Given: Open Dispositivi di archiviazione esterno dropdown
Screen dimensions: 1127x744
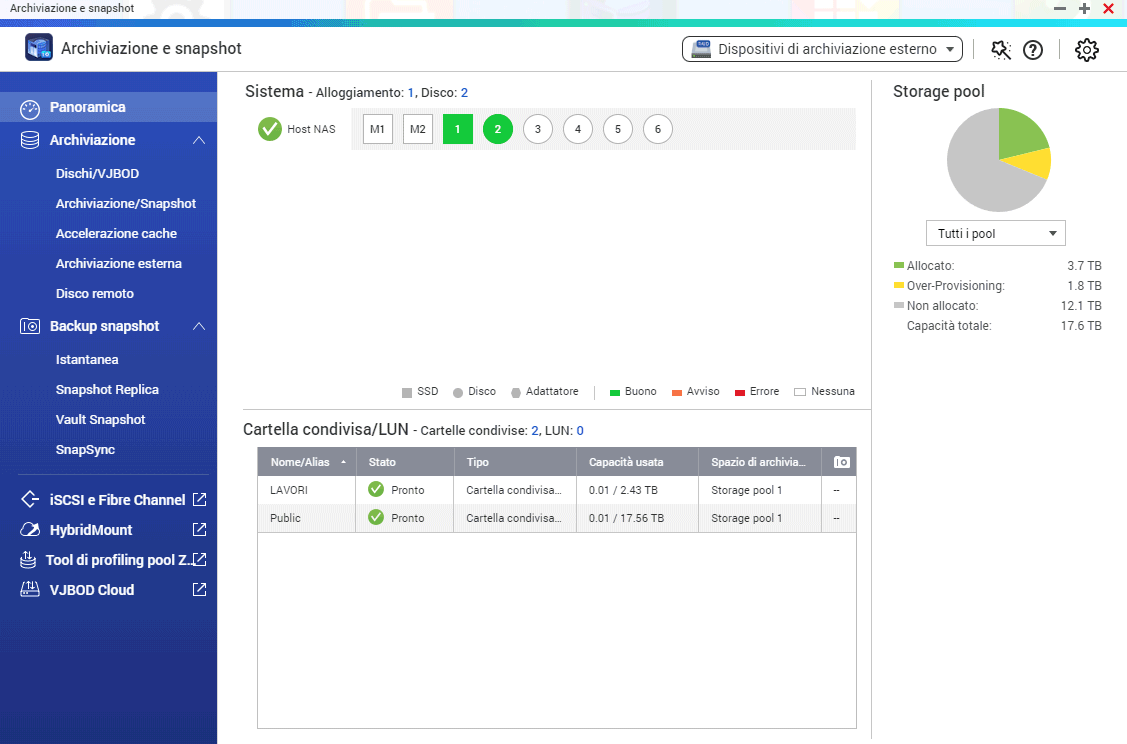Looking at the screenshot, I should pos(822,49).
